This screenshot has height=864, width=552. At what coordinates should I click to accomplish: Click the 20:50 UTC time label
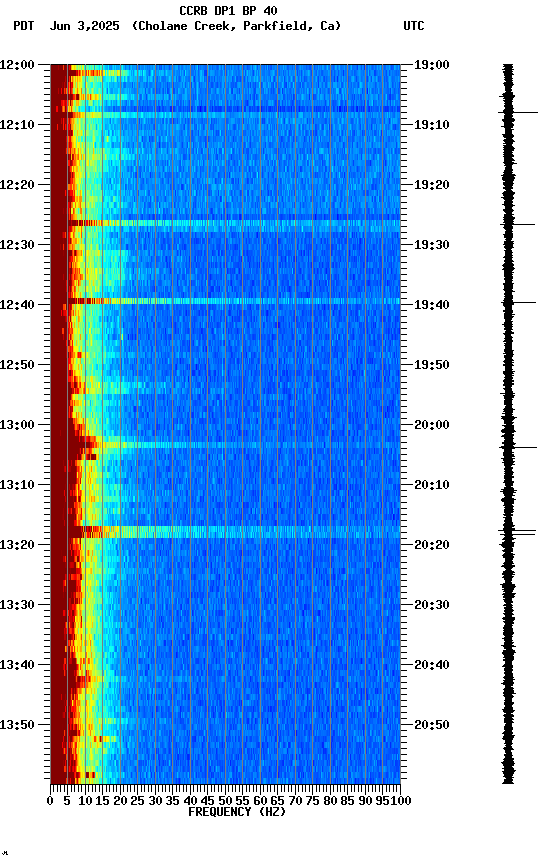[432, 726]
